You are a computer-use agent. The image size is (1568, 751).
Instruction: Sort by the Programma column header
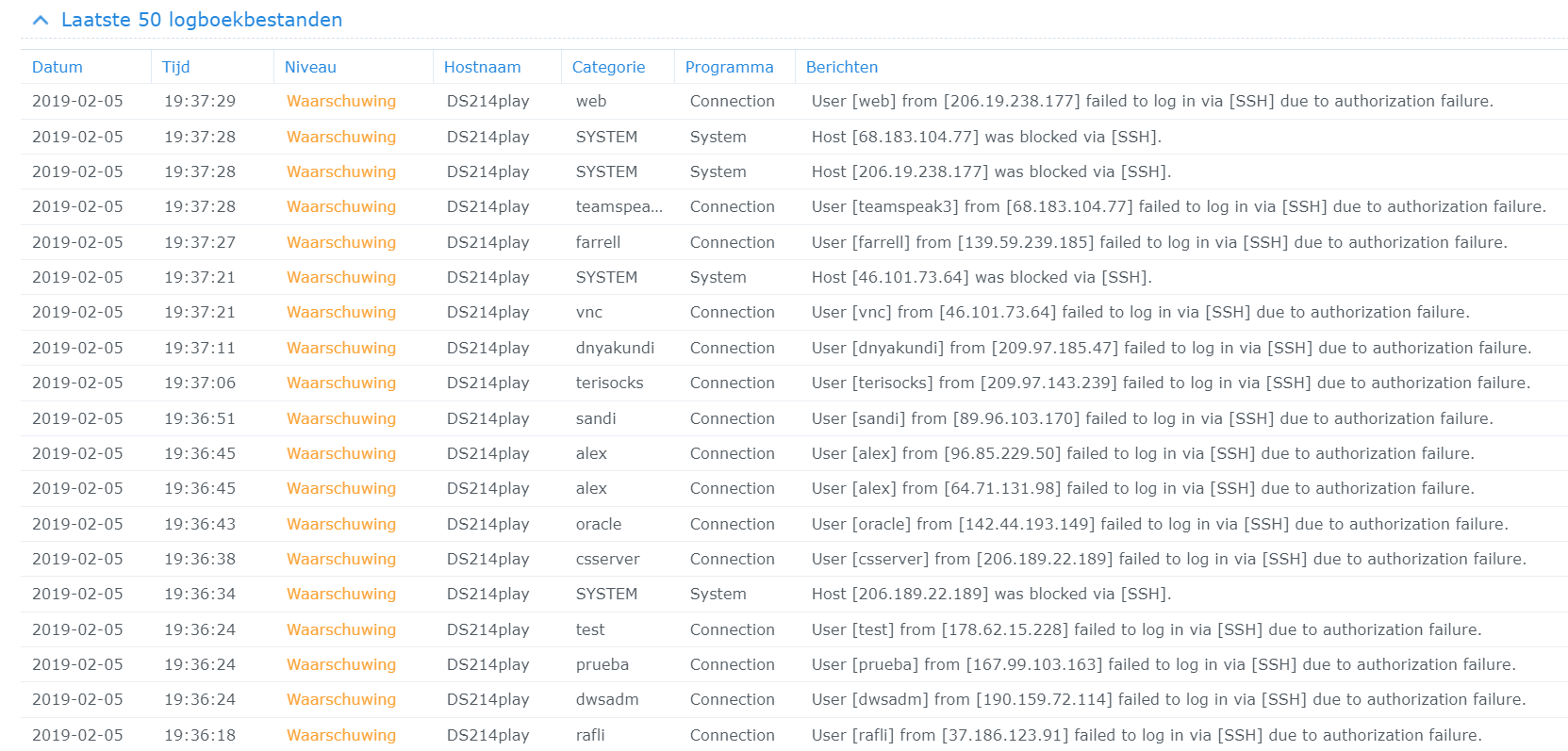click(729, 67)
